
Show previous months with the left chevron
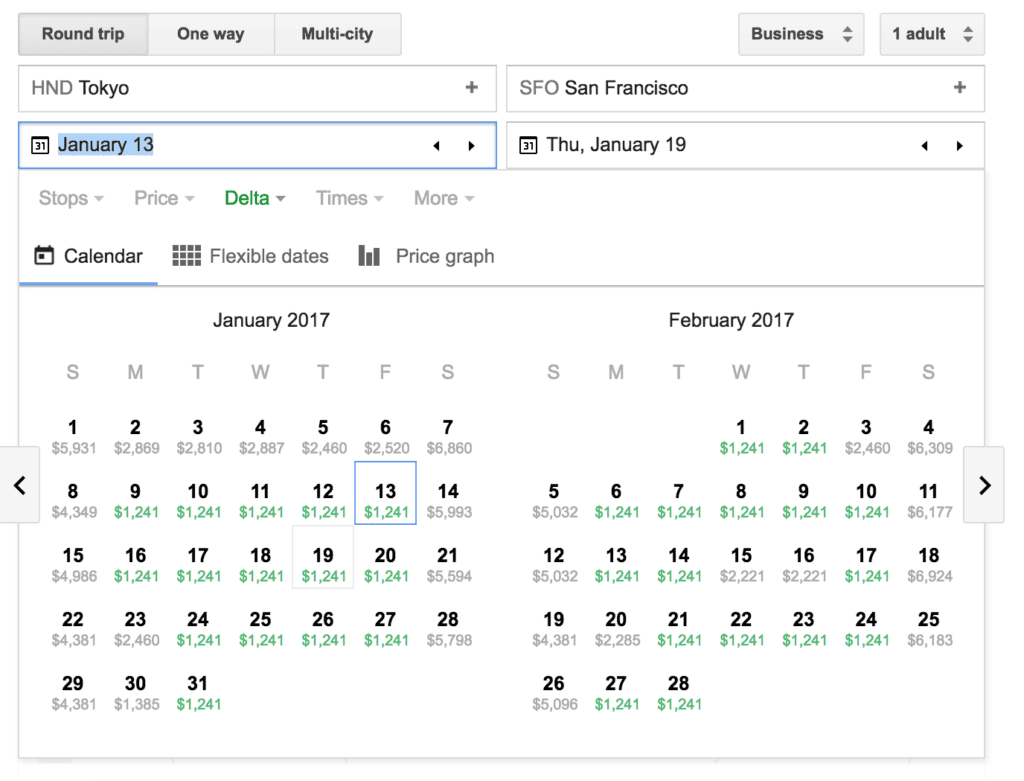click(20, 485)
